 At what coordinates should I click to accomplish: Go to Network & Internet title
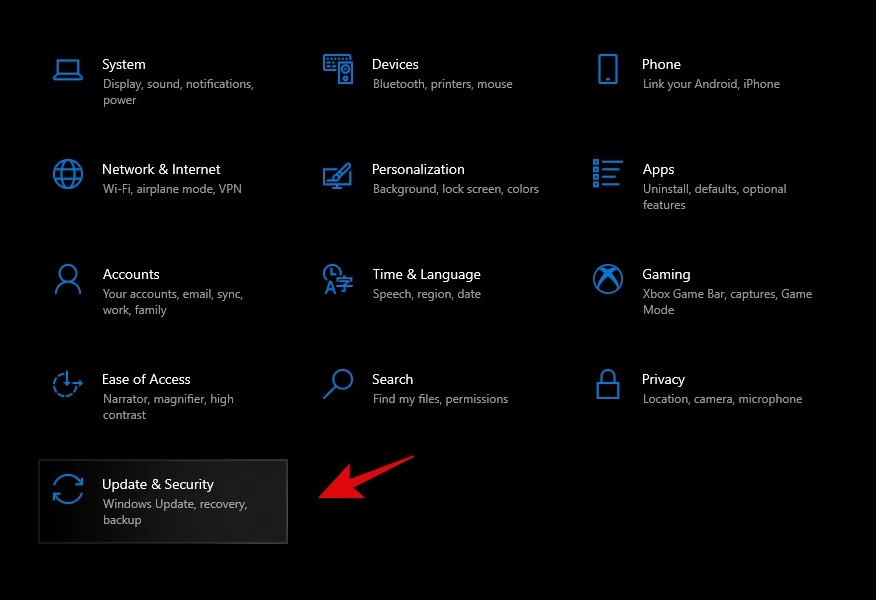[161, 169]
